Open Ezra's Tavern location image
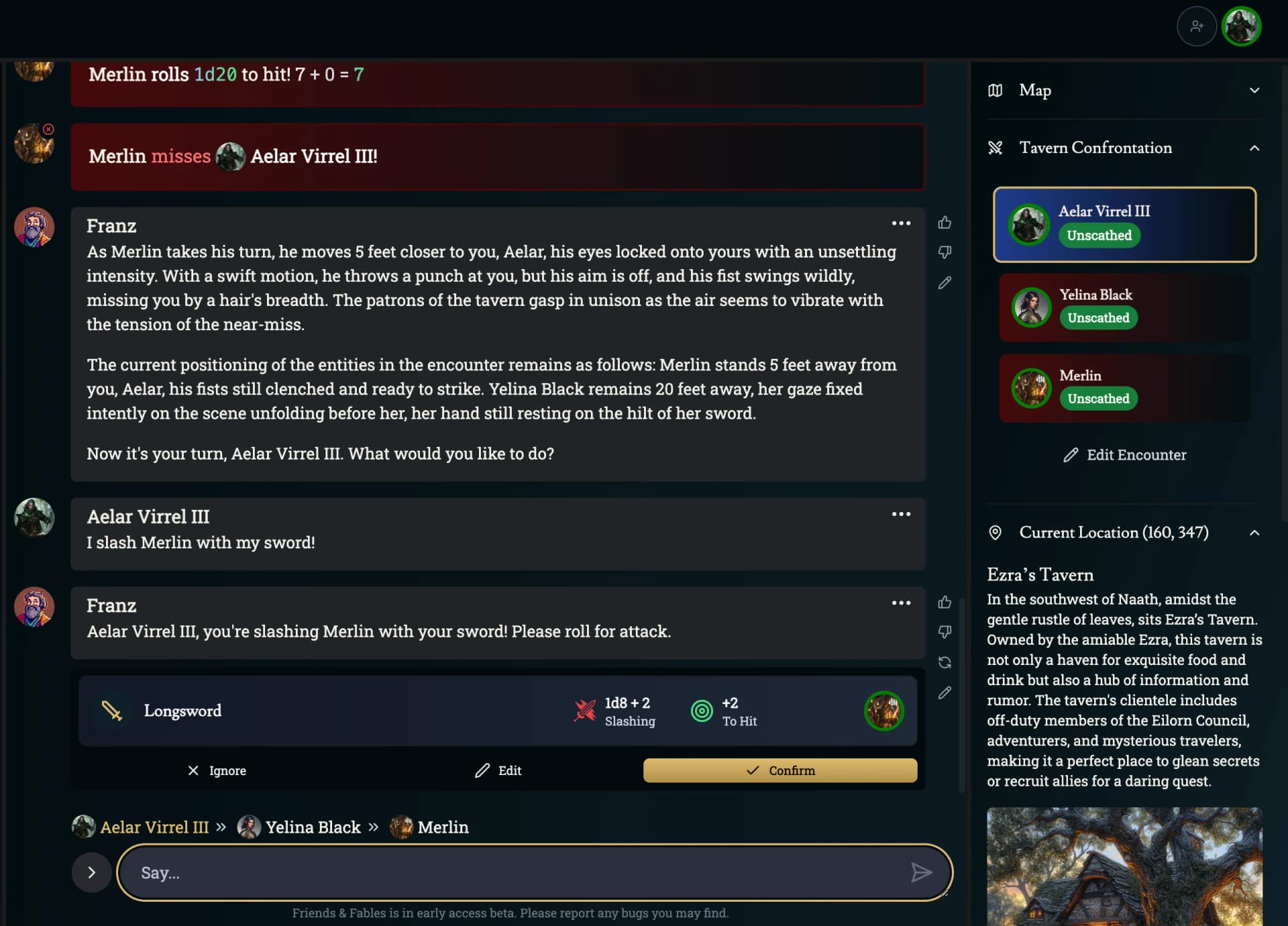This screenshot has width=1288, height=926. click(1124, 866)
